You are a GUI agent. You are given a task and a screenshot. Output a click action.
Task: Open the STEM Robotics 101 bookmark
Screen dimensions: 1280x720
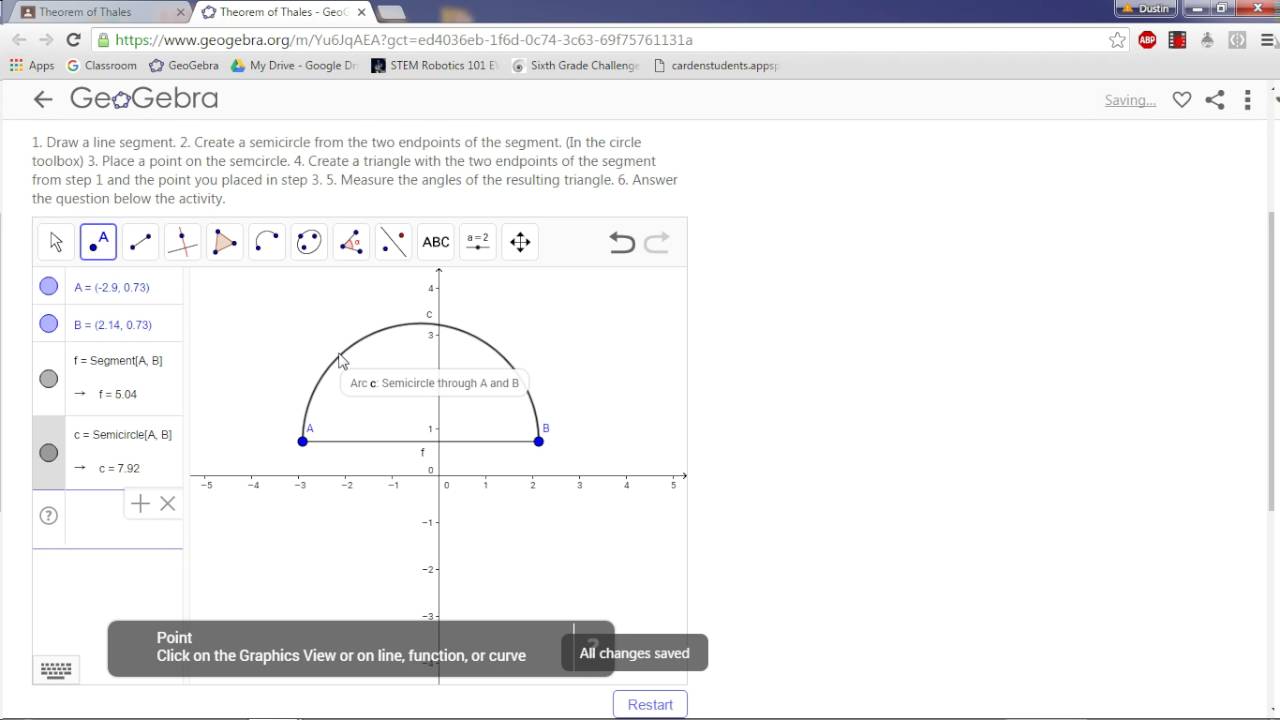[434, 65]
